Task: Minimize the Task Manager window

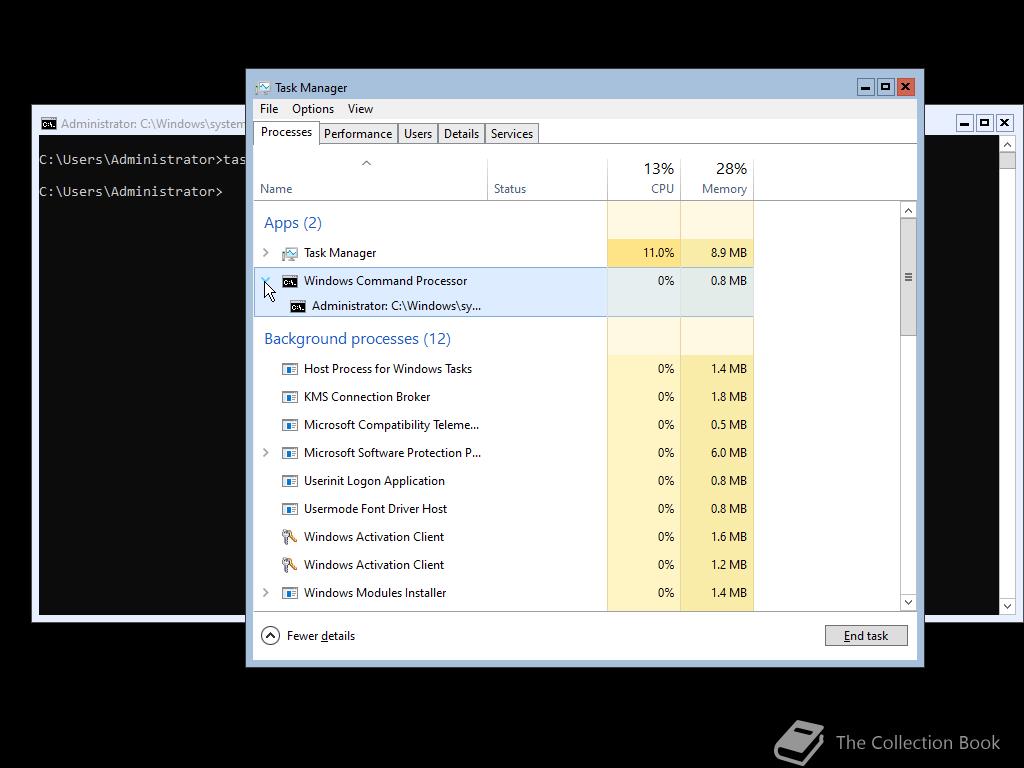Action: coord(865,87)
